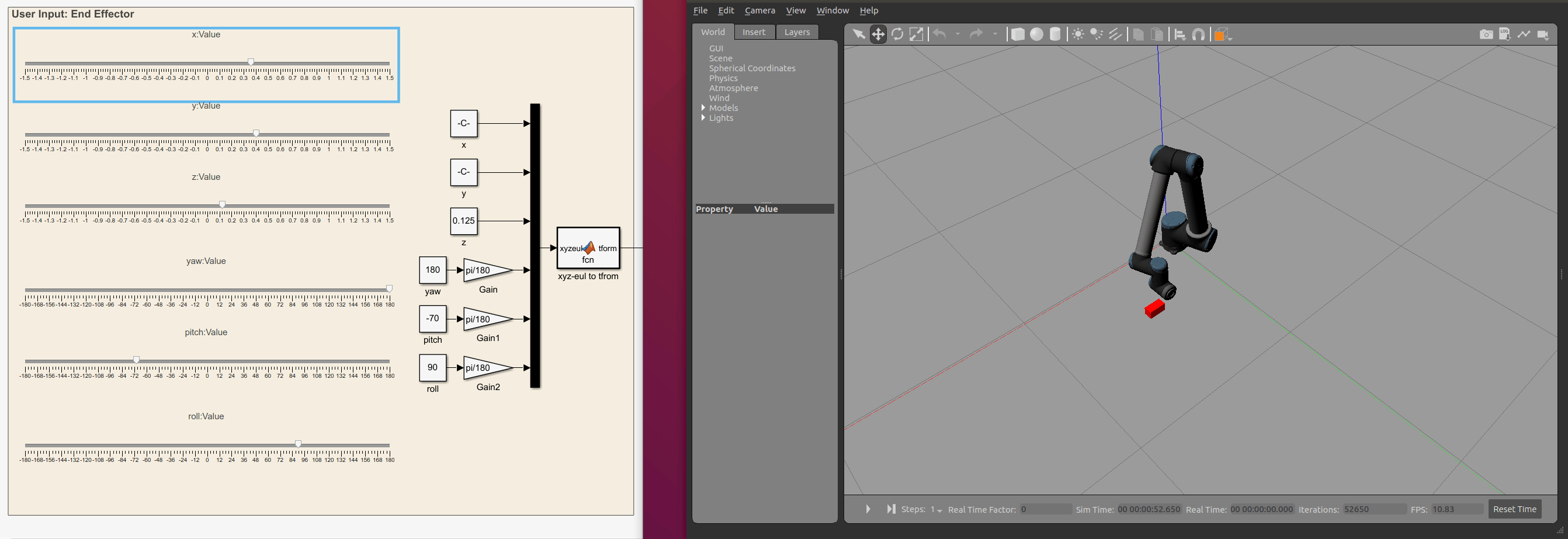Click the Property column header
Screen dimensions: 1568x539
(714, 208)
